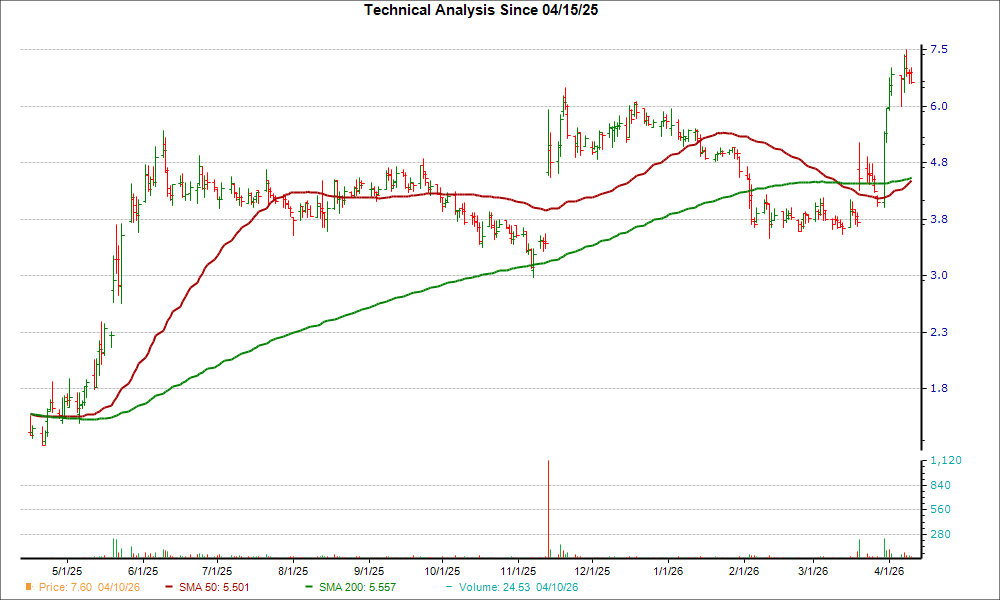Image resolution: width=1000 pixels, height=600 pixels.
Task: Expand the 12/1/25 date label
Action: [595, 568]
